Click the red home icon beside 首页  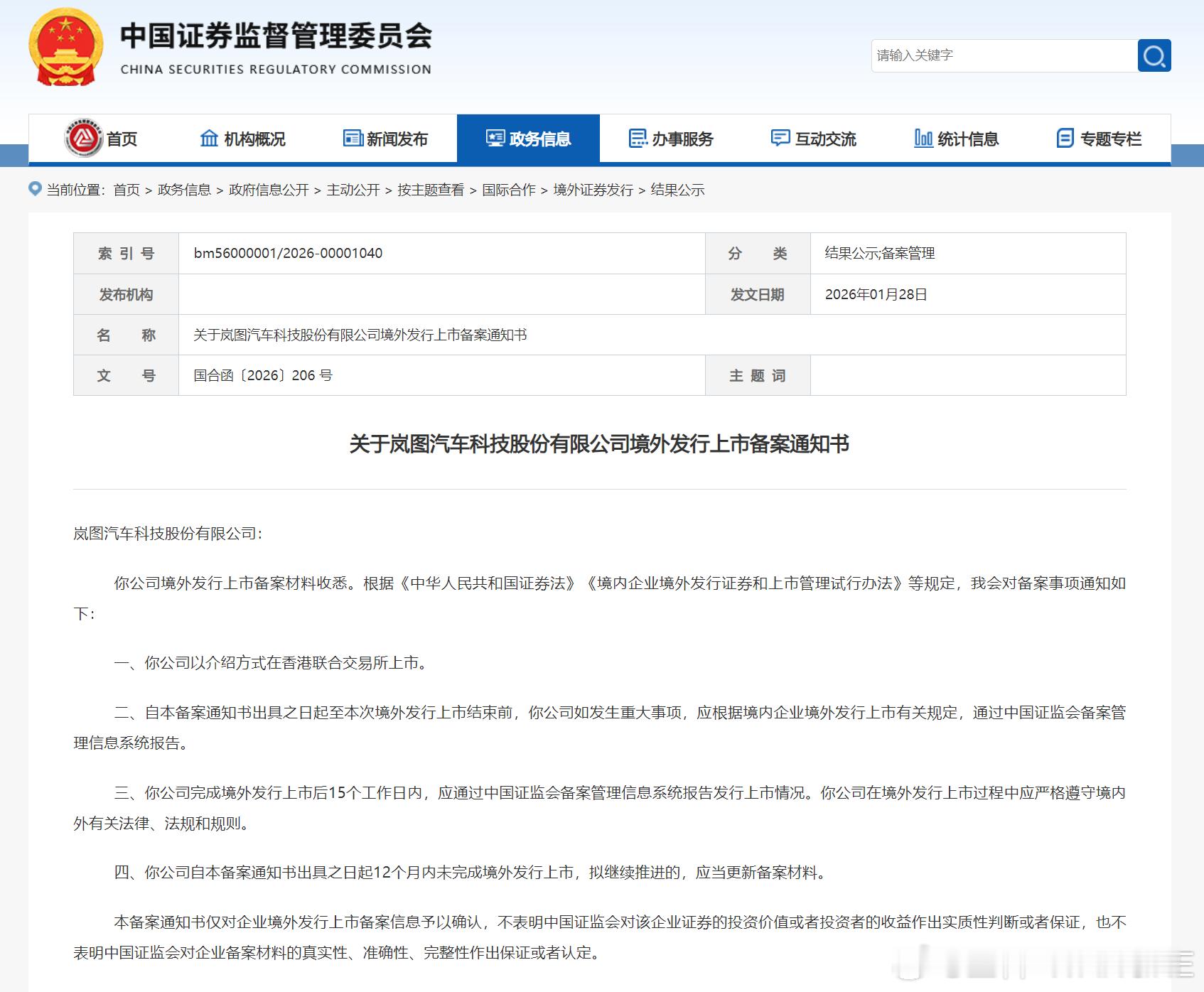(x=83, y=138)
